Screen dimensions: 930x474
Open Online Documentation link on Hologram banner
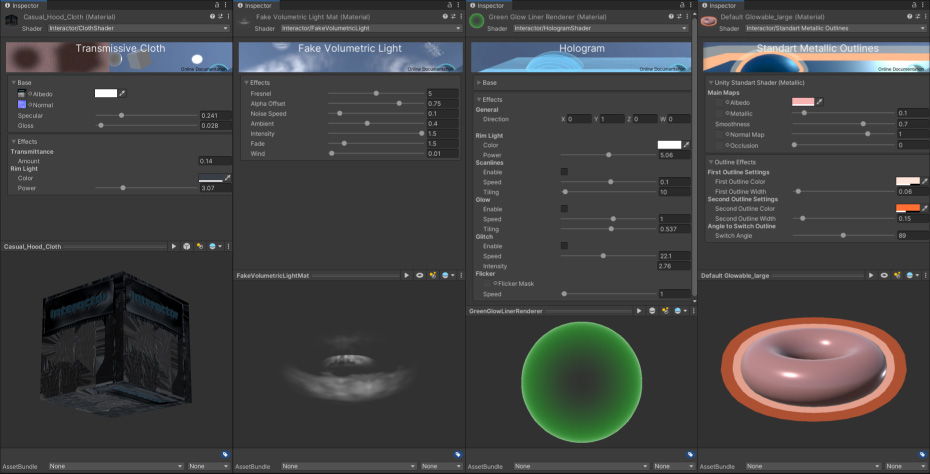[663, 69]
